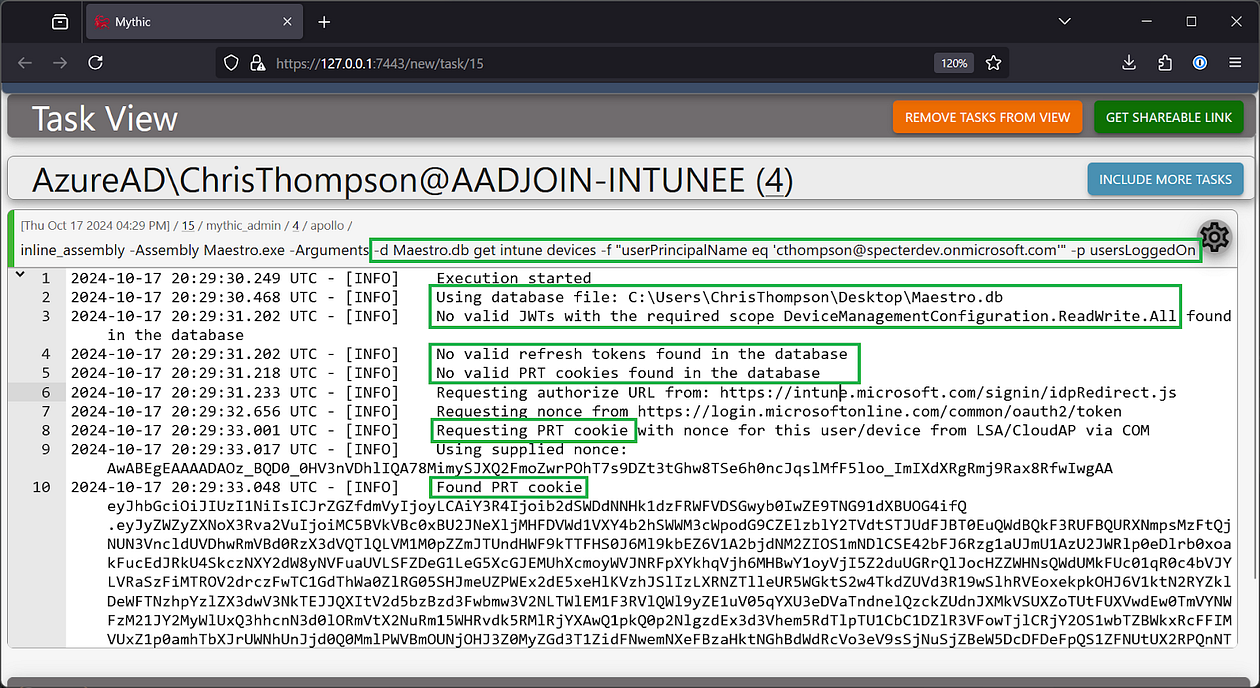Switch to the Mythic tab

coord(192,22)
